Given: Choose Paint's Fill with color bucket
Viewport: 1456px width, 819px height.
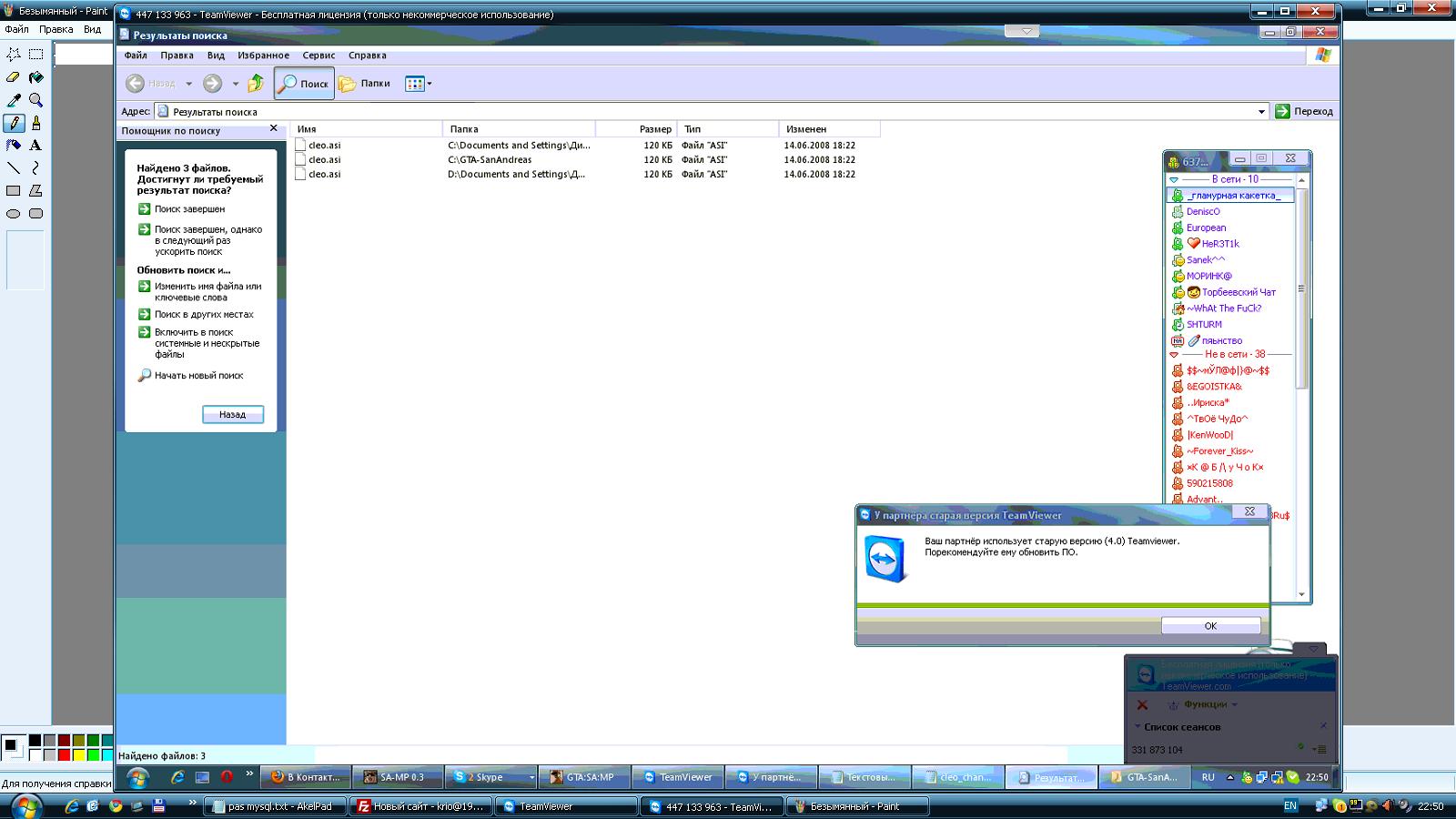Looking at the screenshot, I should coord(36,77).
